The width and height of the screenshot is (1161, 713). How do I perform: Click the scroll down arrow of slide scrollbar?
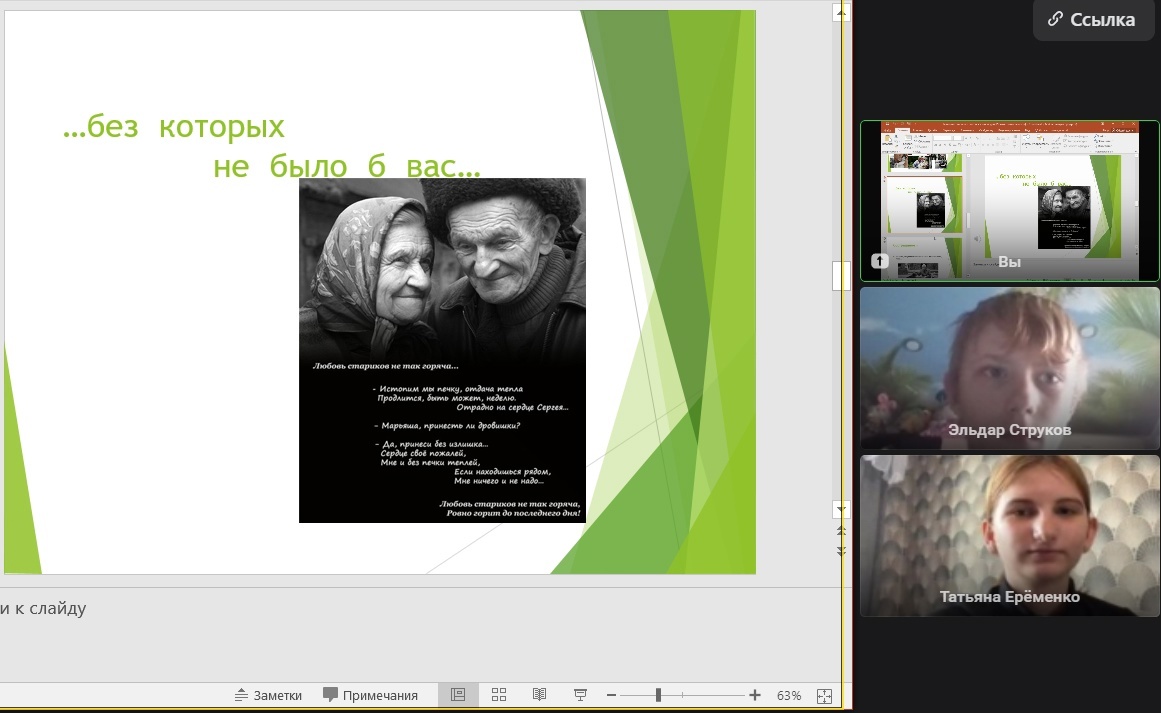841,509
